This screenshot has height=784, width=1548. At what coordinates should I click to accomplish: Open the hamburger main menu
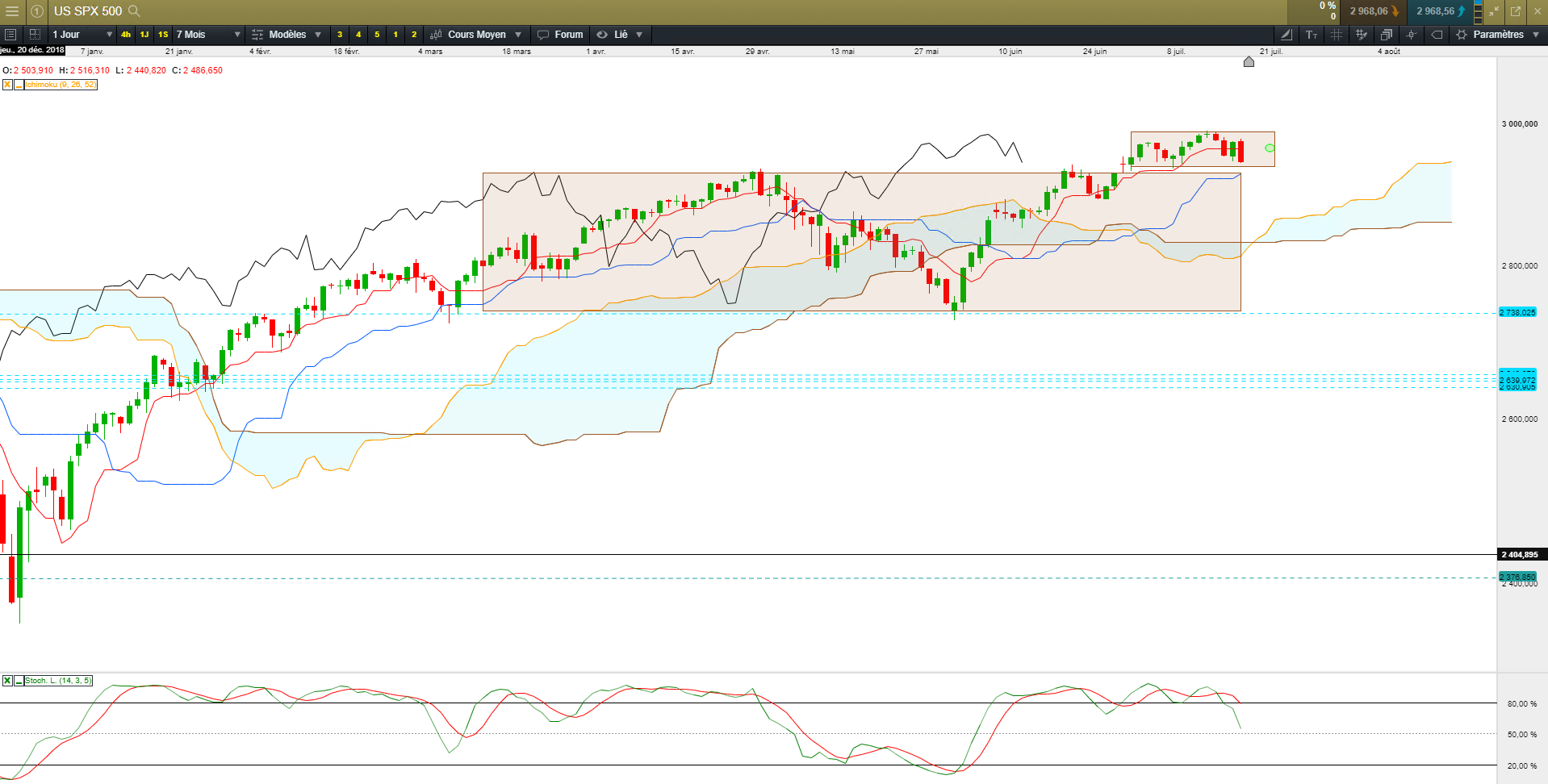(x=11, y=11)
